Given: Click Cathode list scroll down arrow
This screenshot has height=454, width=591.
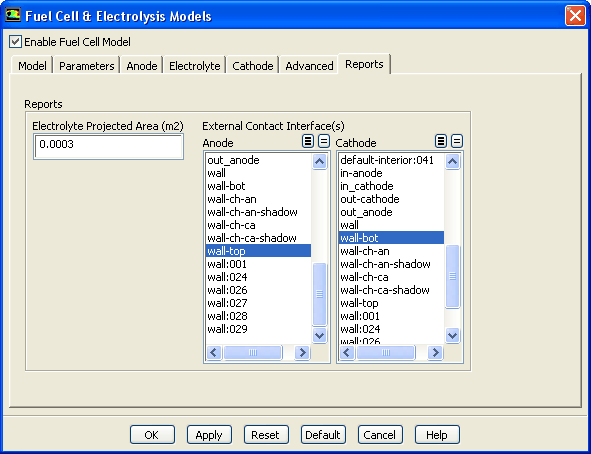Looking at the screenshot, I should 452,335.
